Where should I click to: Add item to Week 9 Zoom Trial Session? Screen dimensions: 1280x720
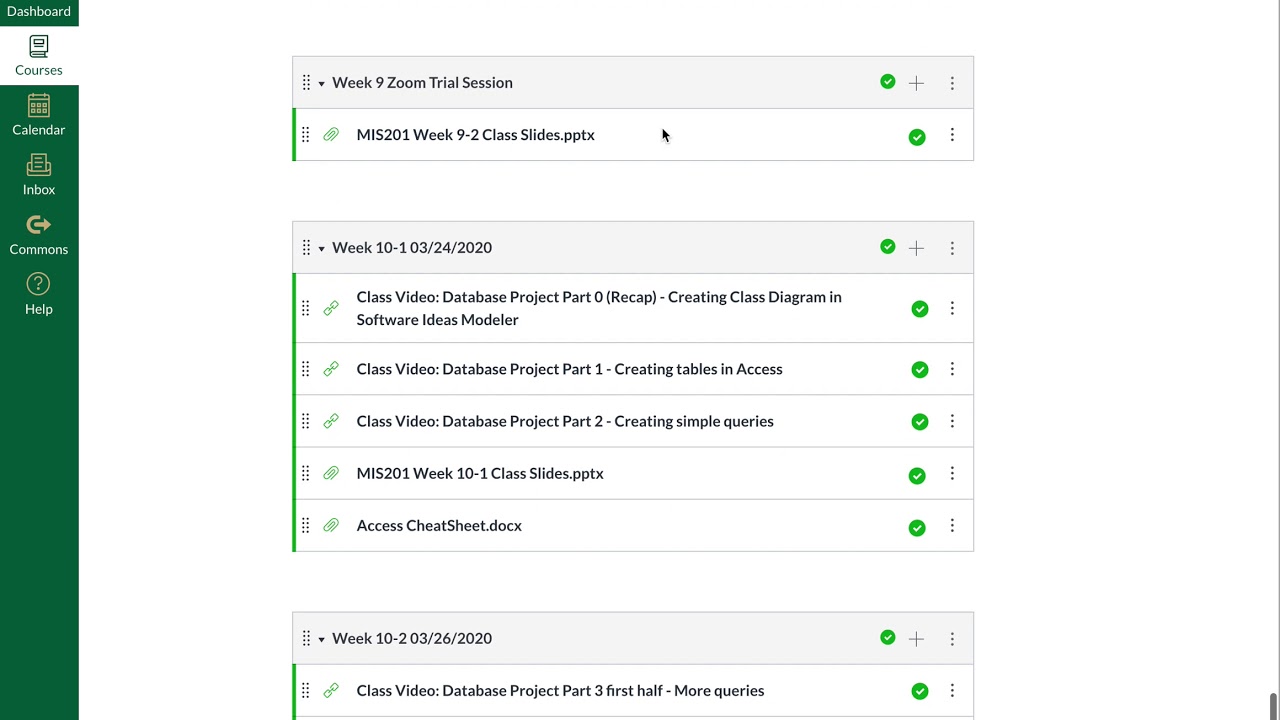[916, 83]
